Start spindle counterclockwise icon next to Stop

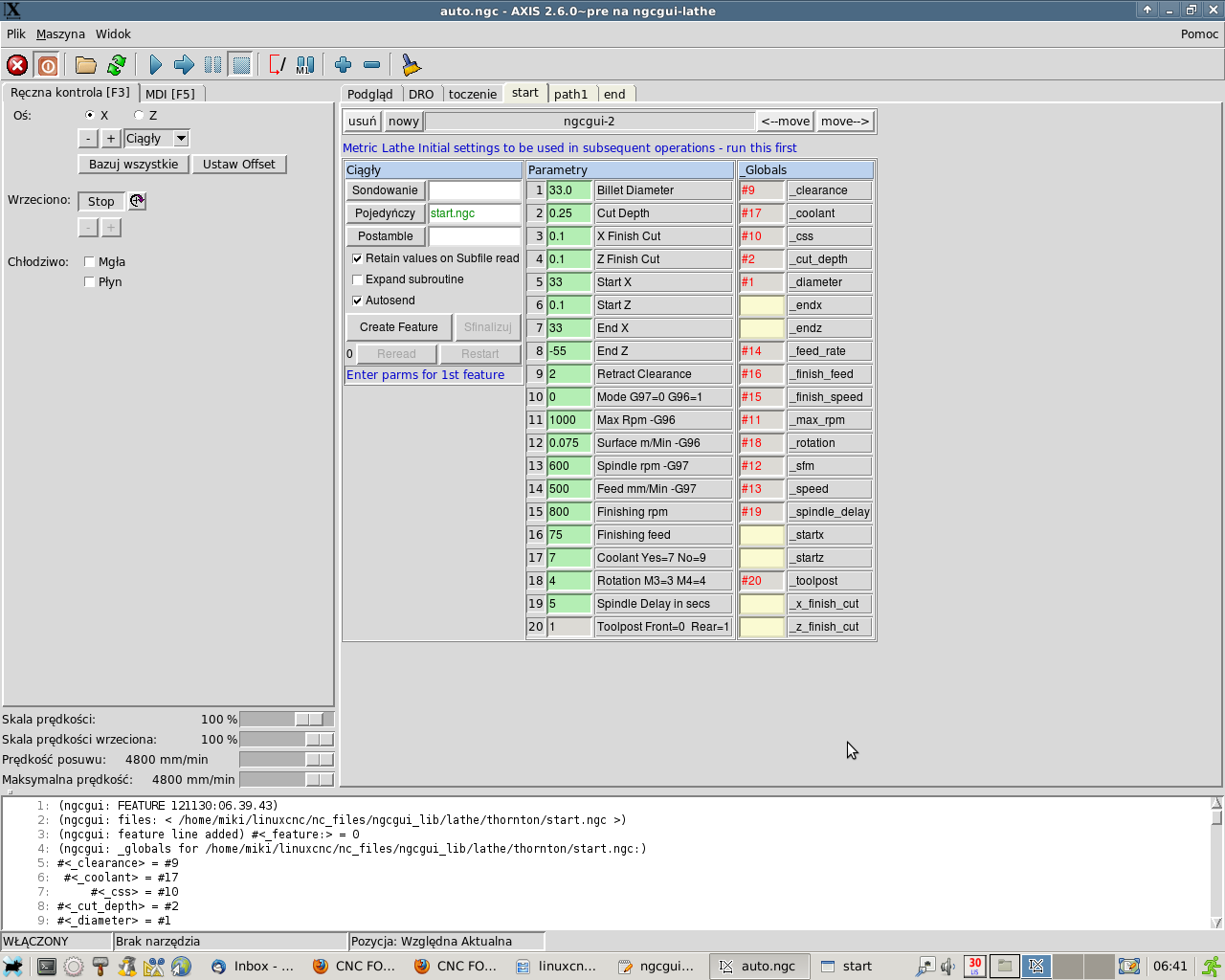pyautogui.click(x=137, y=201)
